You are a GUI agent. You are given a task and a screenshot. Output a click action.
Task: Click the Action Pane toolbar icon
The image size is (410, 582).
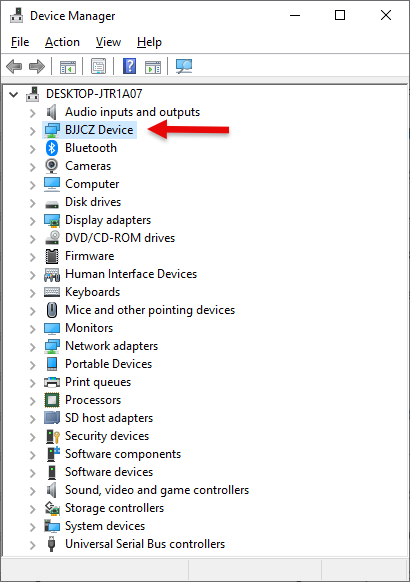[153, 67]
